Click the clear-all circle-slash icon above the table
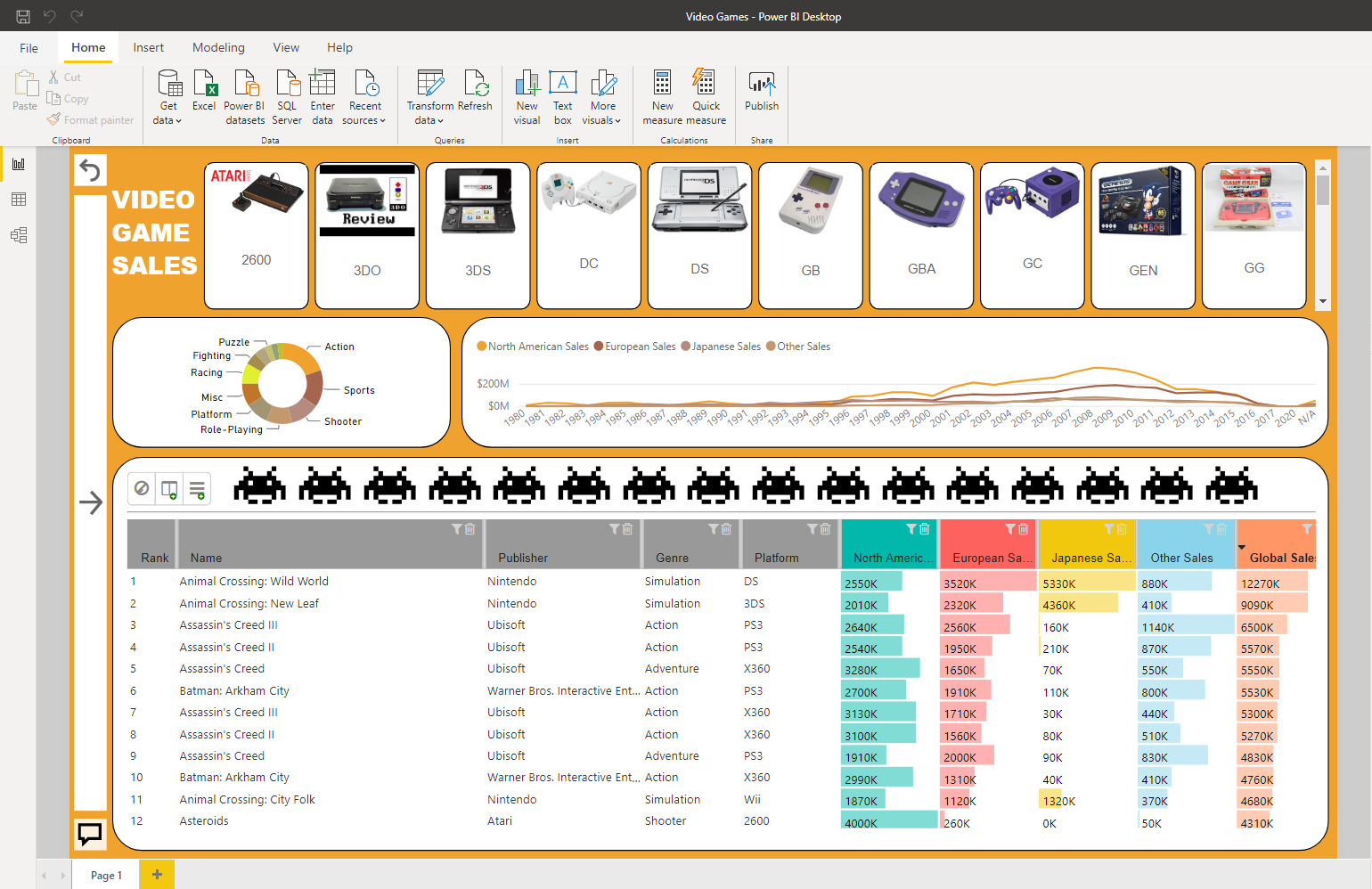This screenshot has width=1372, height=889. tap(142, 488)
